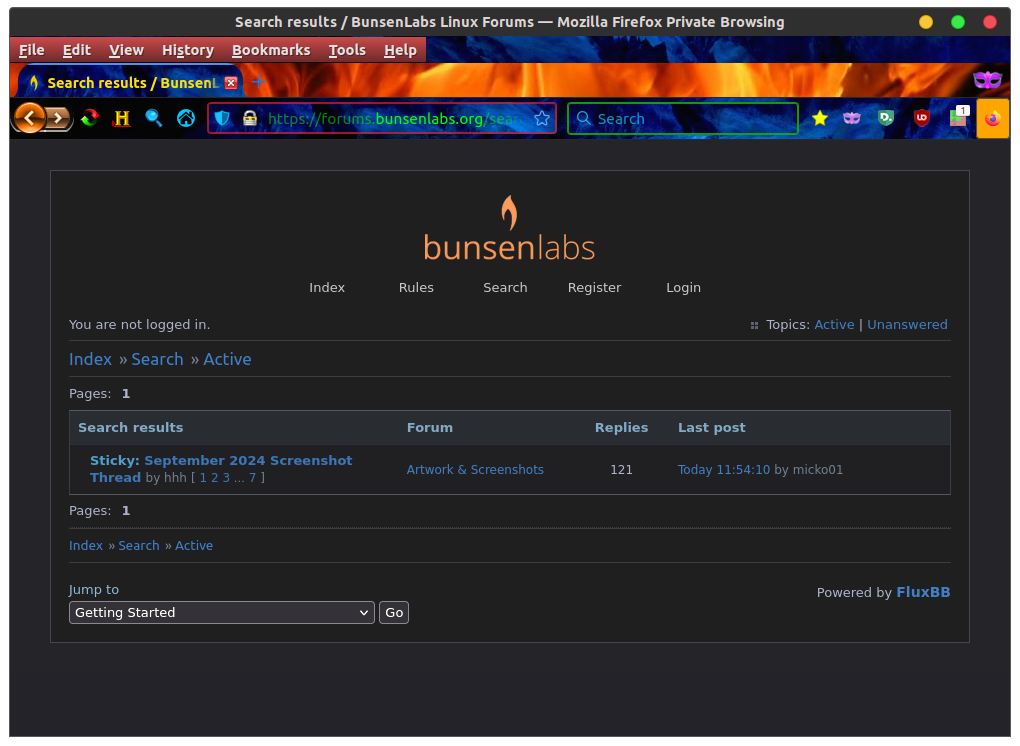Click the pink mask toolbar extension icon
Image resolution: width=1020 pixels, height=746 pixels.
tap(852, 118)
